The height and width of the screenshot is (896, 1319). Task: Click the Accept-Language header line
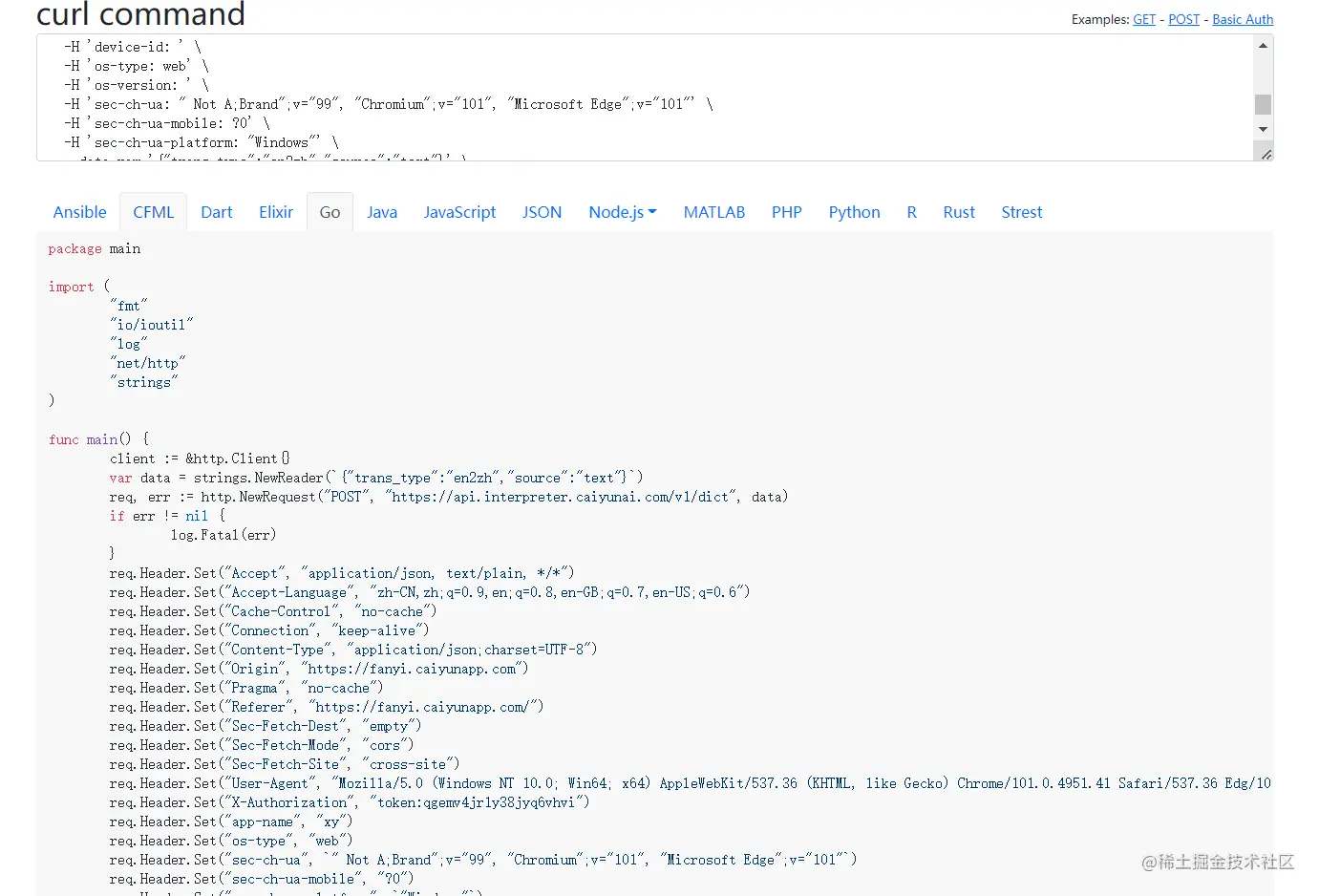coord(430,592)
